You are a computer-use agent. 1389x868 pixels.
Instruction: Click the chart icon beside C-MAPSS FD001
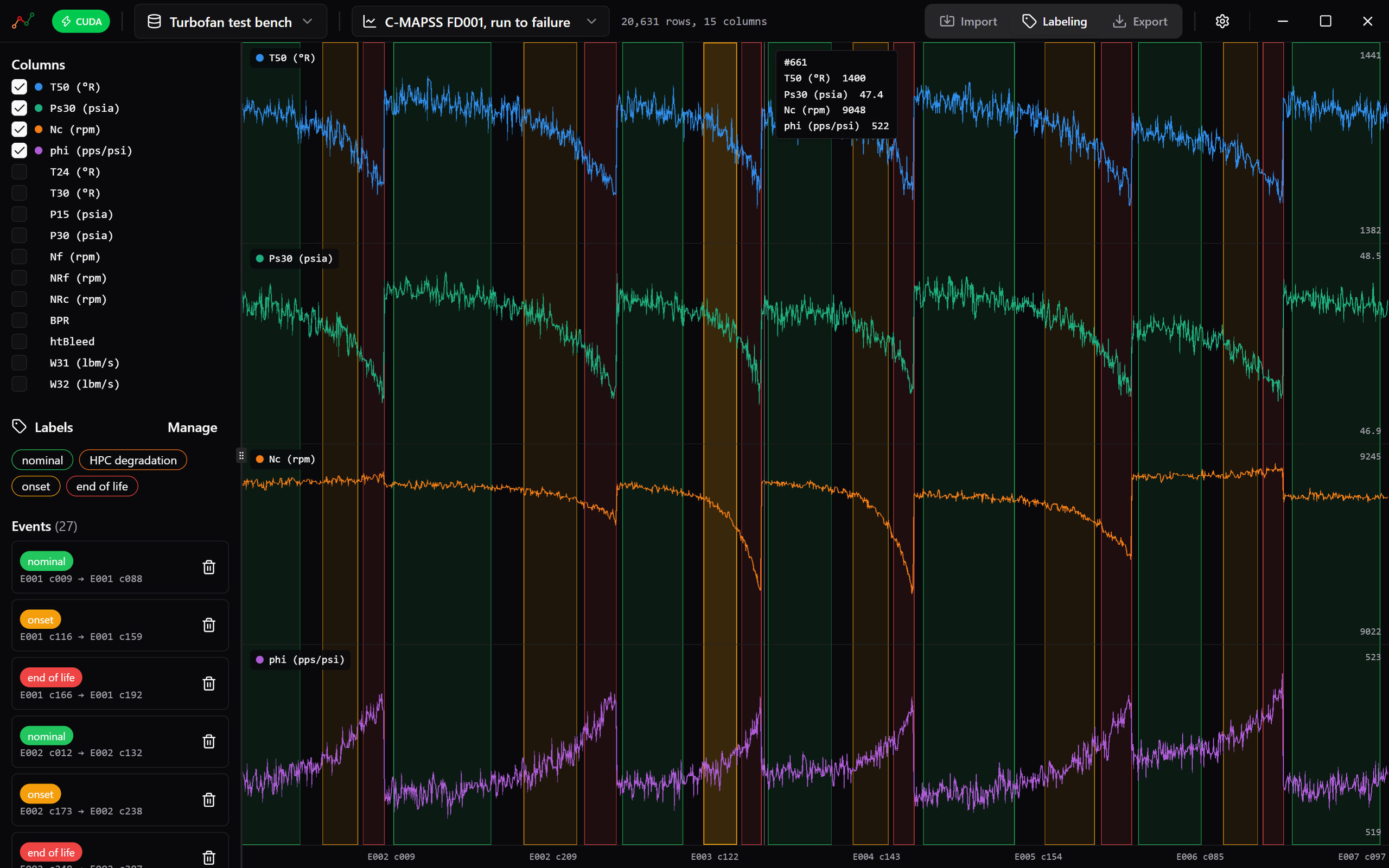click(x=369, y=21)
